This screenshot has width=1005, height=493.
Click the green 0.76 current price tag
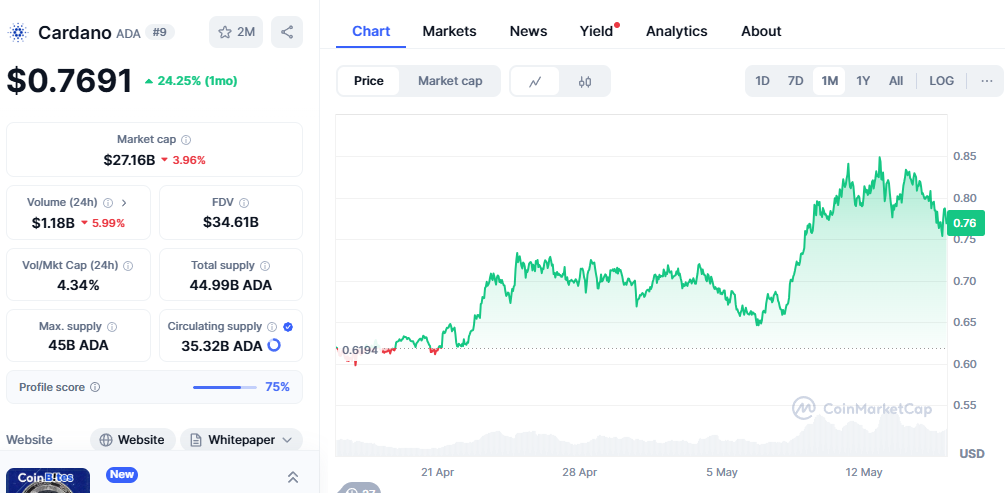[x=965, y=224]
